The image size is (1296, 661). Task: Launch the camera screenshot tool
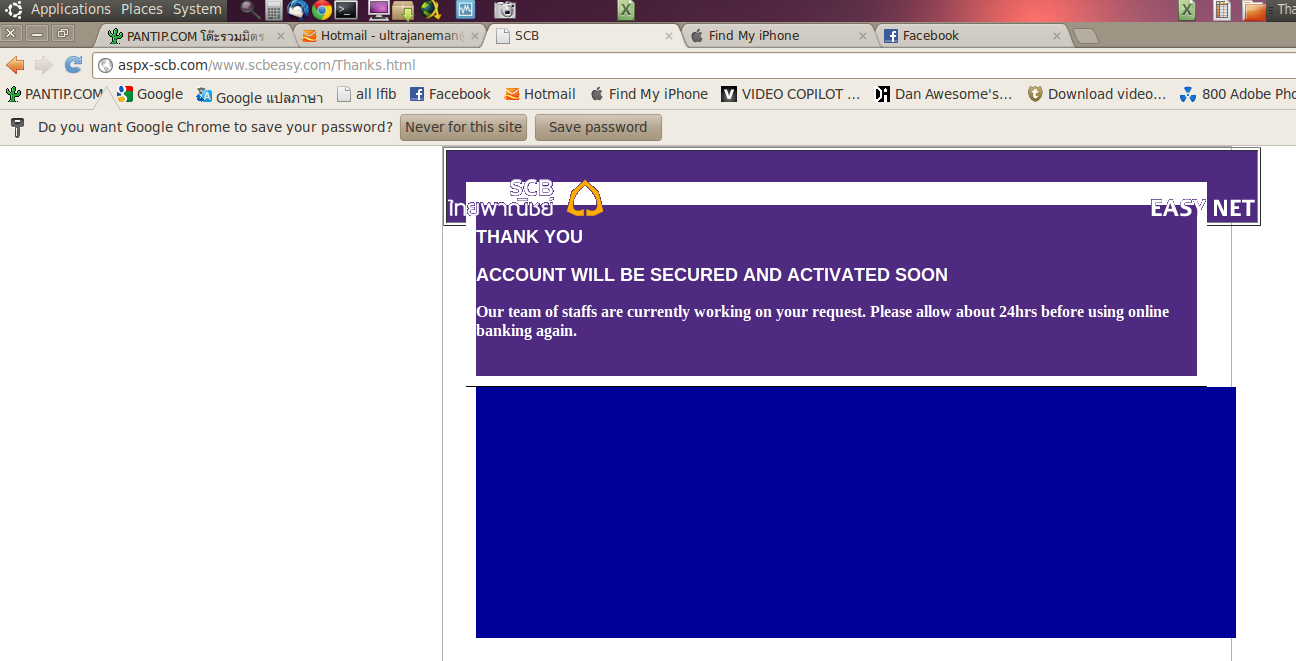506,10
